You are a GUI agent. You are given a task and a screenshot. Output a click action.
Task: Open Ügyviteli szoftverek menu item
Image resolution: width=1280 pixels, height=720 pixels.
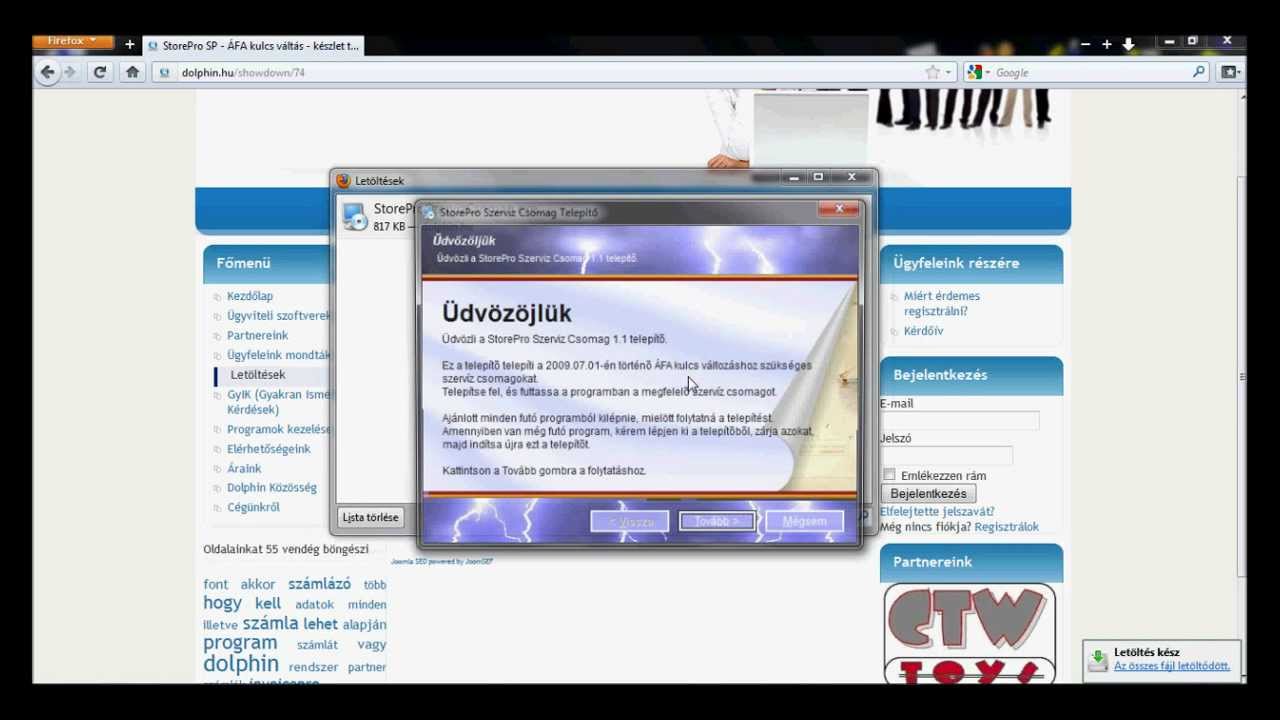[278, 316]
